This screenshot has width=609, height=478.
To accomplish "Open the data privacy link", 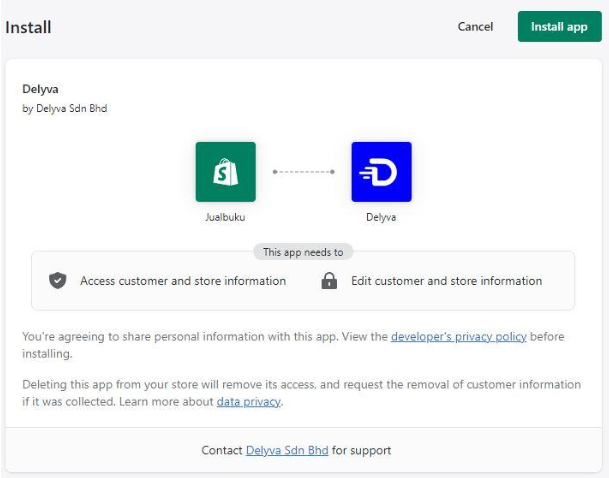I will (x=249, y=402).
